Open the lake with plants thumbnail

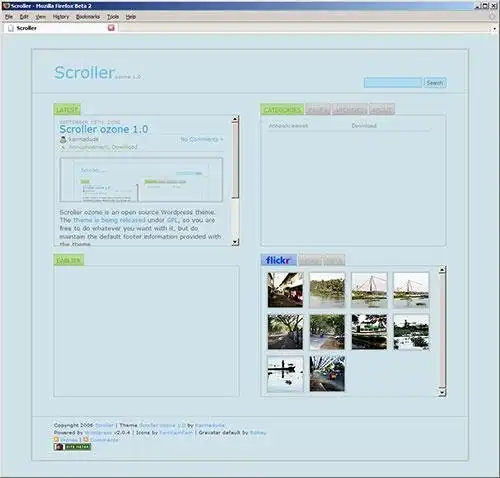[411, 332]
